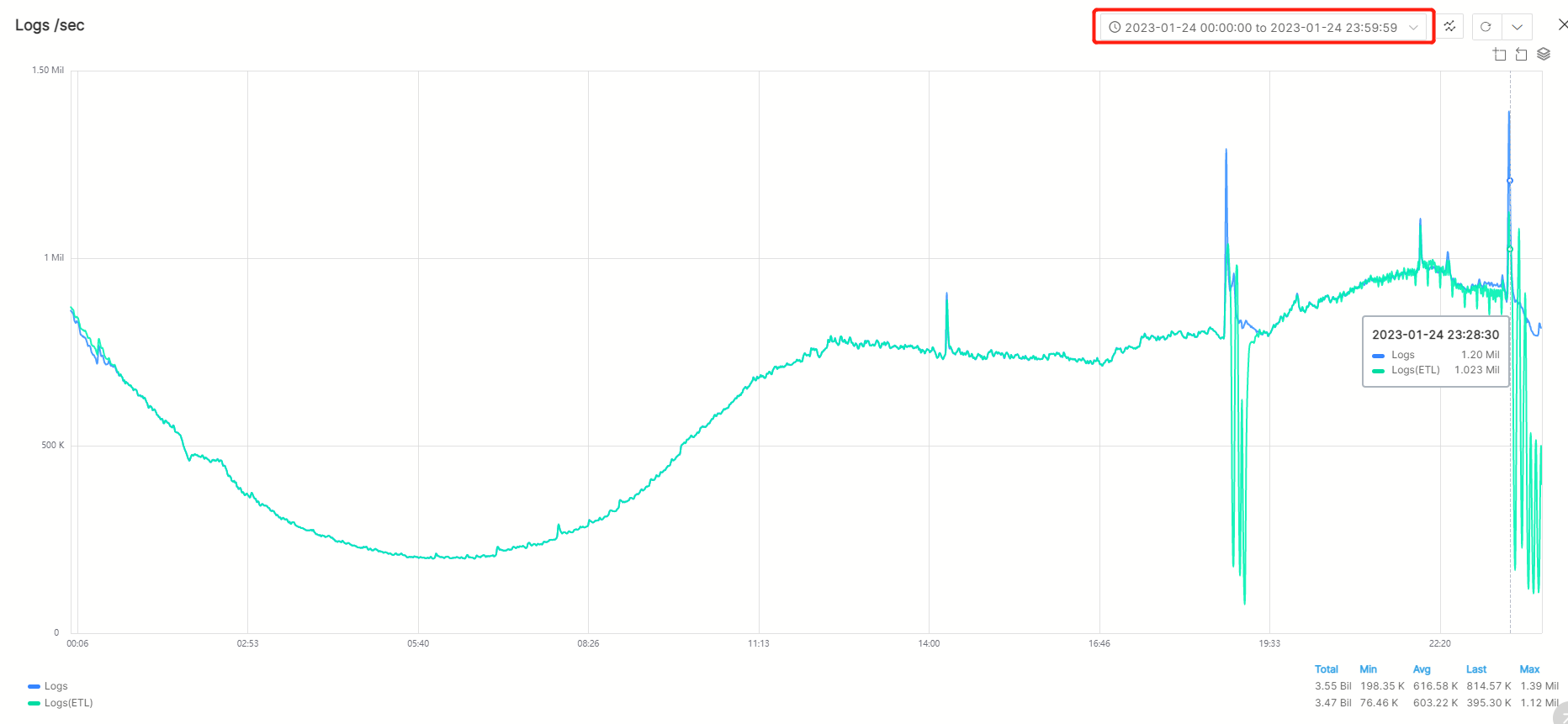Click the Min column header
The height and width of the screenshot is (724, 1568).
[x=1368, y=669]
